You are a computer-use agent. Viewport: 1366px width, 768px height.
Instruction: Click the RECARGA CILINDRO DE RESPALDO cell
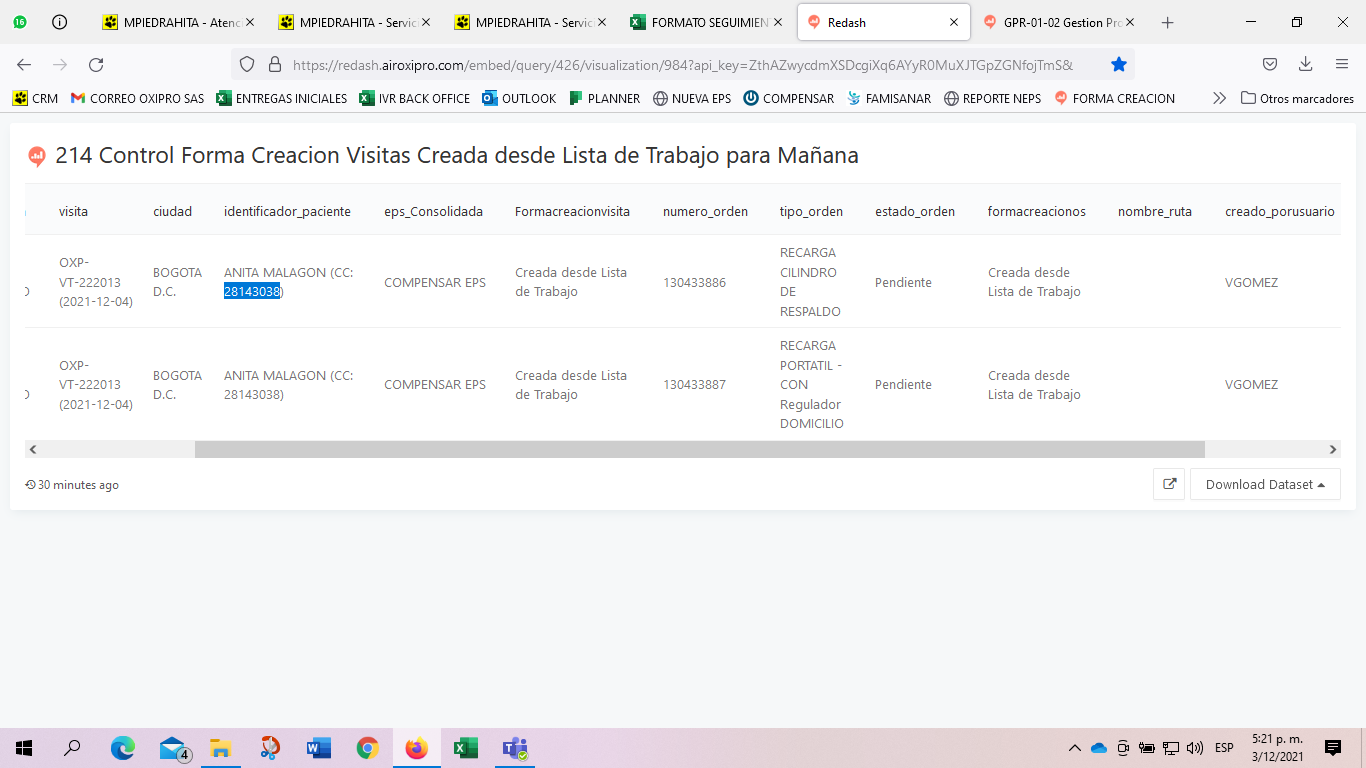click(810, 282)
